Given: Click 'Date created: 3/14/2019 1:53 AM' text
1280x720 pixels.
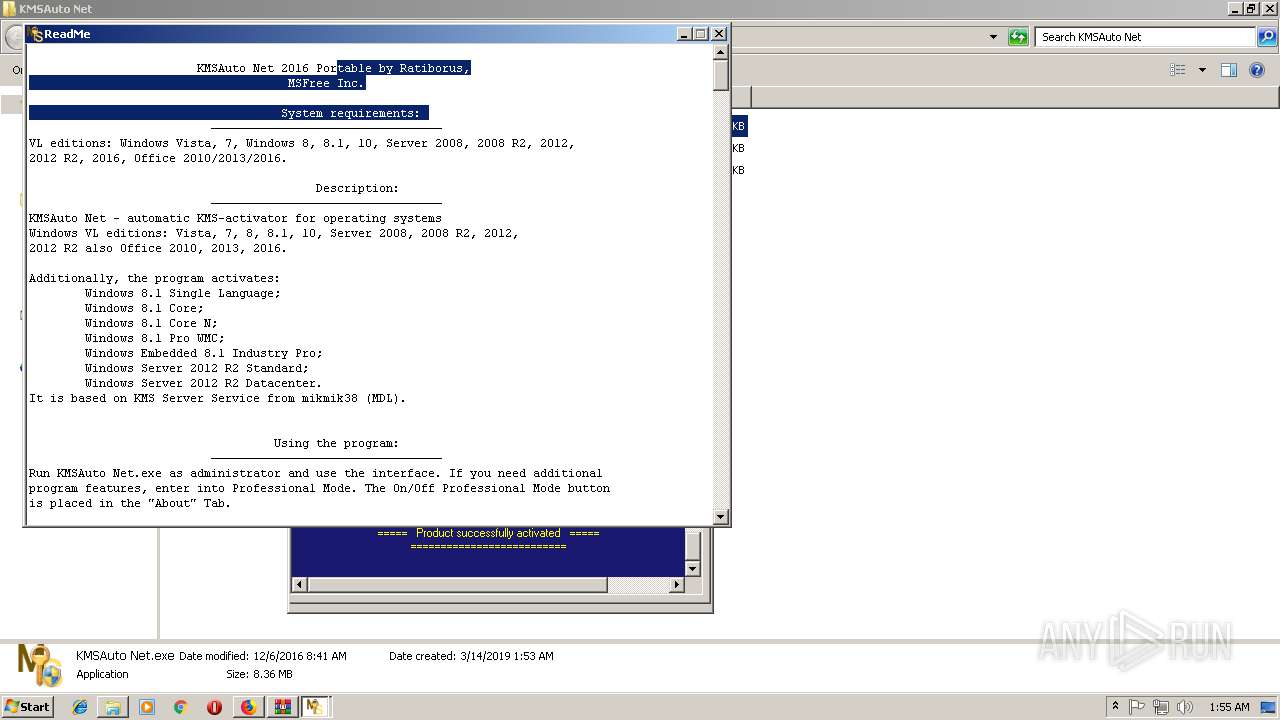Looking at the screenshot, I should [x=471, y=656].
